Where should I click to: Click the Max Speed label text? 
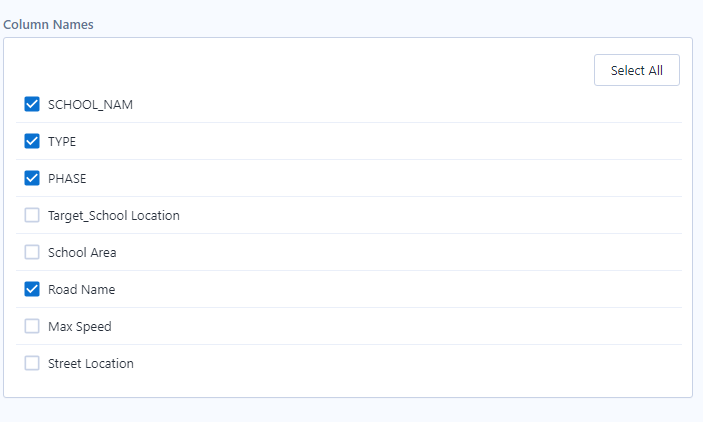coord(79,327)
